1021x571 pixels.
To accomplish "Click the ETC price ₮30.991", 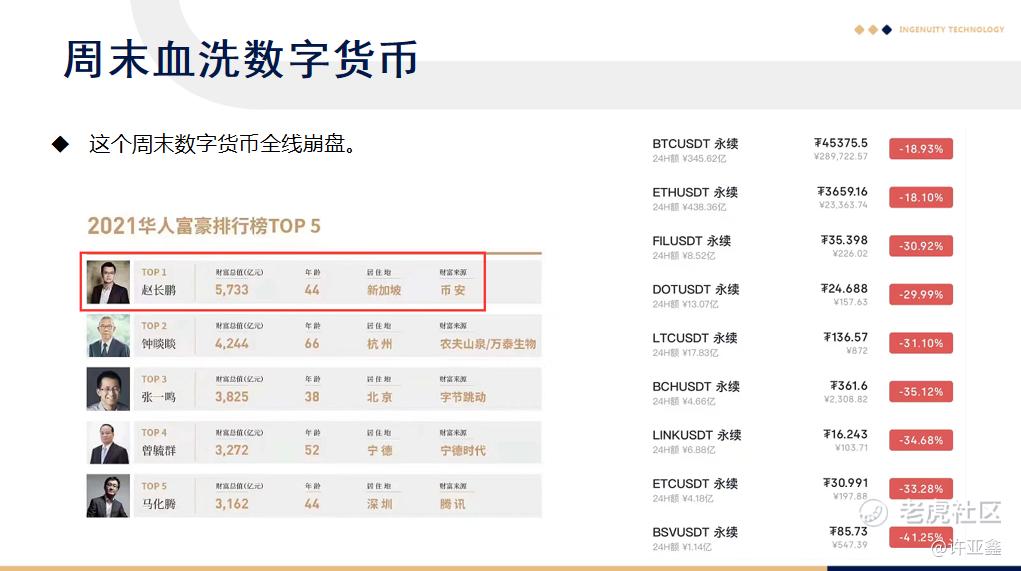I will point(845,483).
